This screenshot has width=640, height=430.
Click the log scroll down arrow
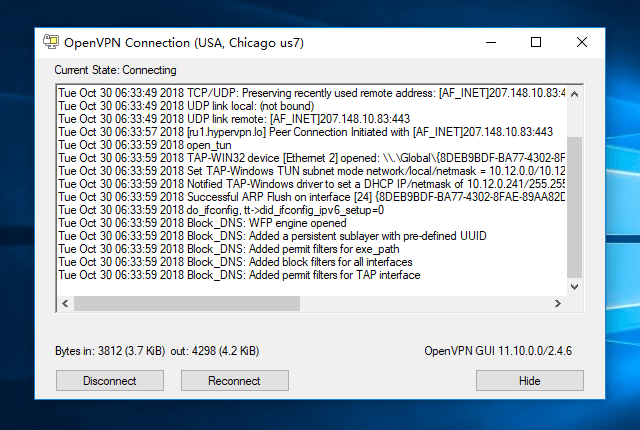coord(574,287)
